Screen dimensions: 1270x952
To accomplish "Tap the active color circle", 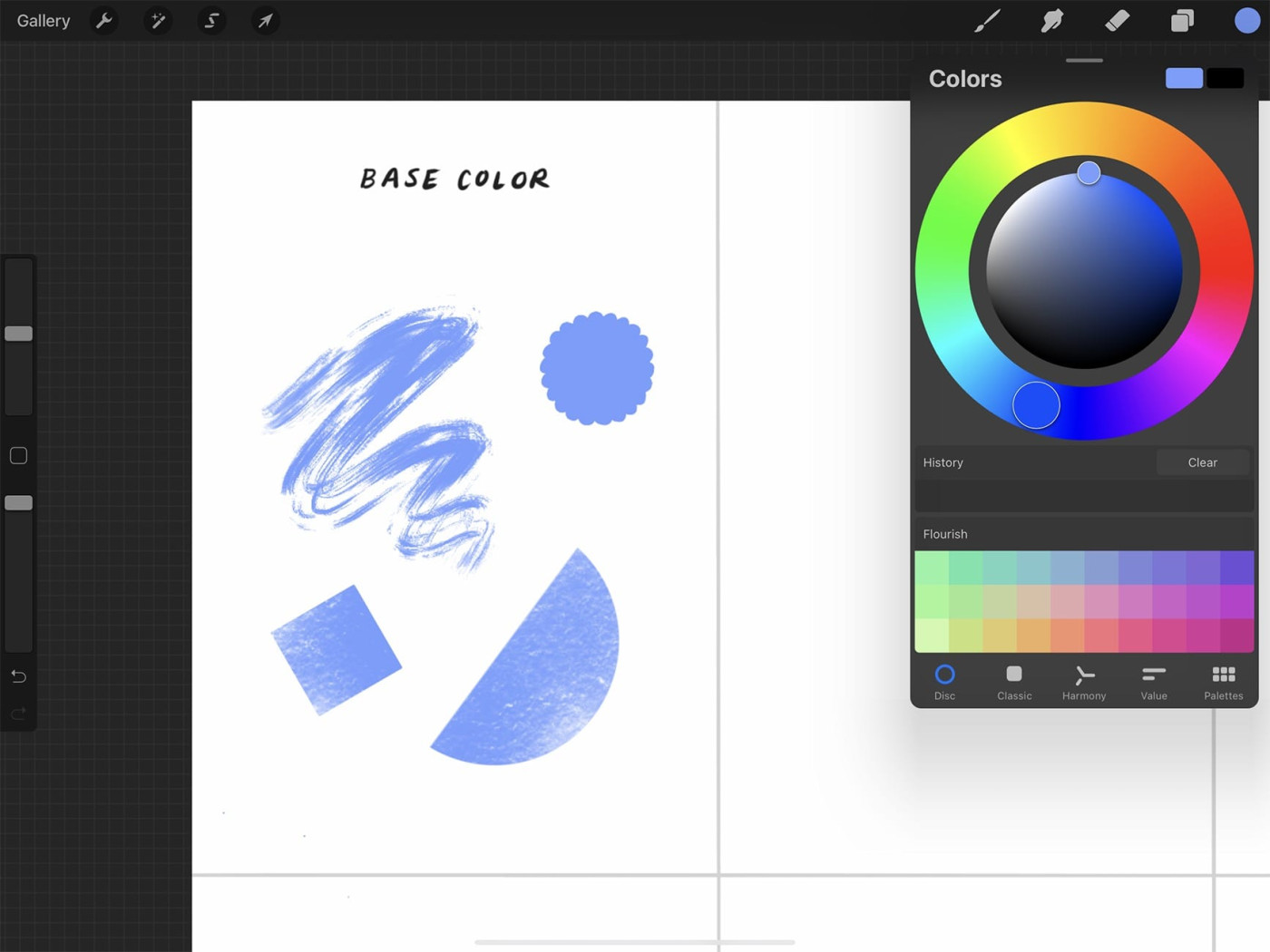I will point(1247,21).
